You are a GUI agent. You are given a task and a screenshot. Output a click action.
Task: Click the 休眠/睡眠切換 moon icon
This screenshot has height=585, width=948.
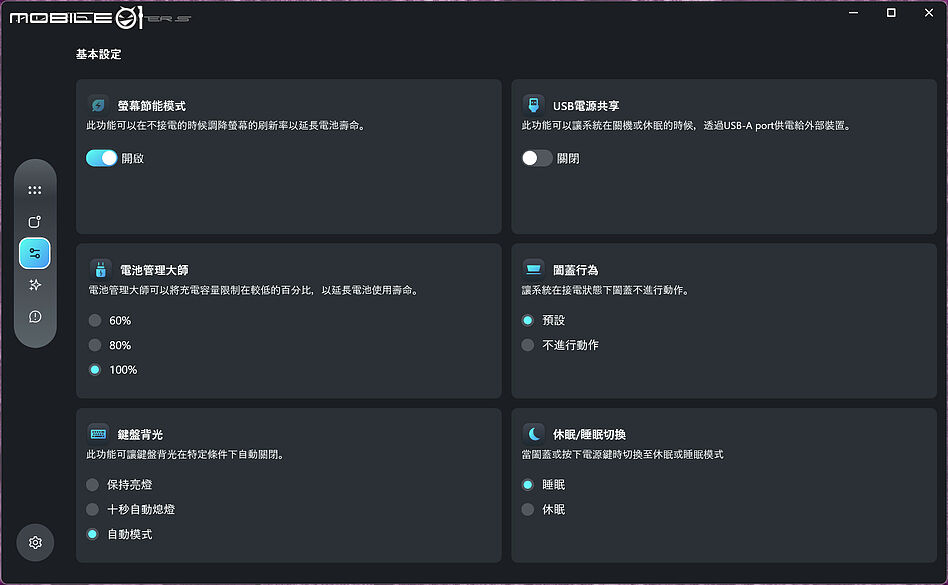534,434
